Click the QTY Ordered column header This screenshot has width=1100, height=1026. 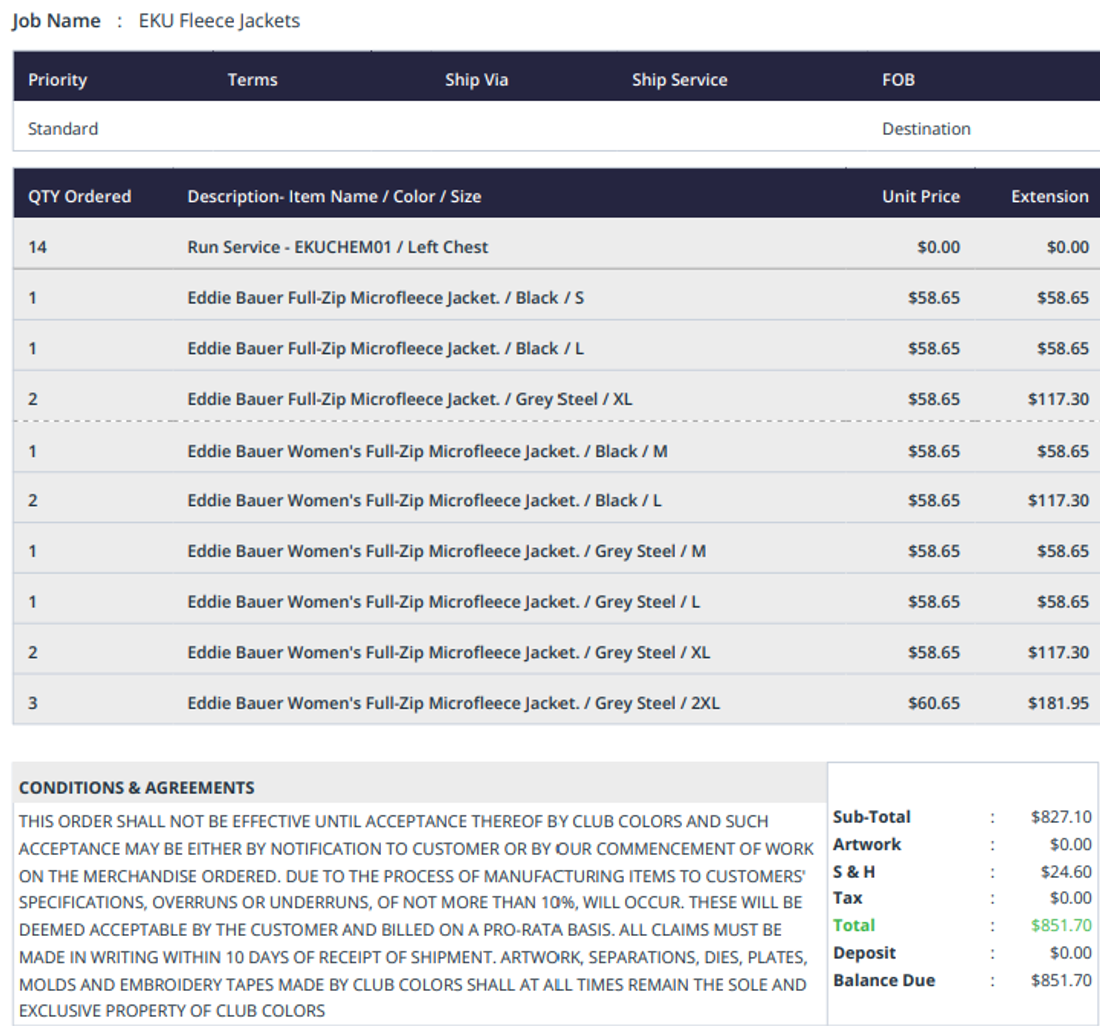79,196
